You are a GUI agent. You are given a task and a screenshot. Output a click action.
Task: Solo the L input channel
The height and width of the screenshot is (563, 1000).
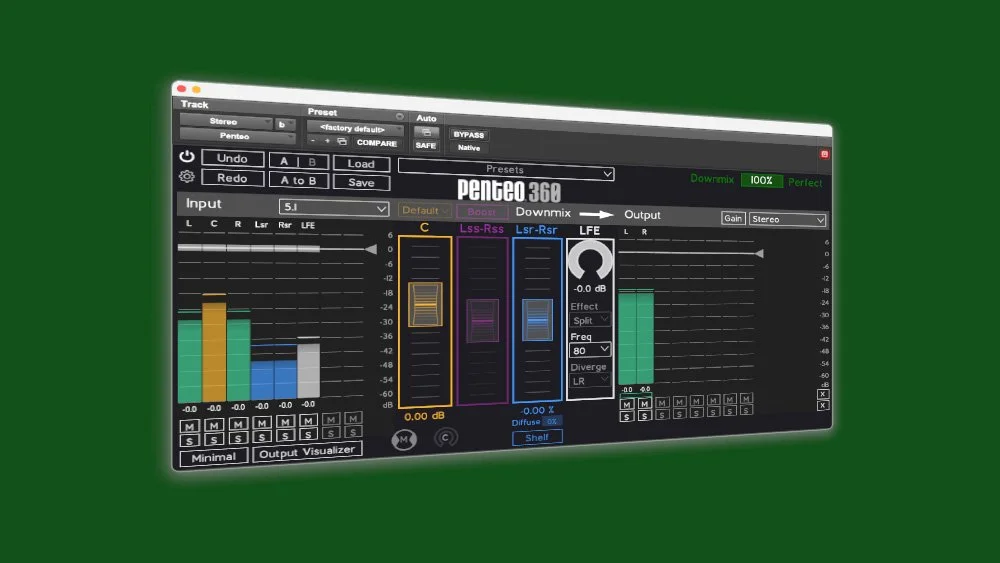(x=189, y=441)
